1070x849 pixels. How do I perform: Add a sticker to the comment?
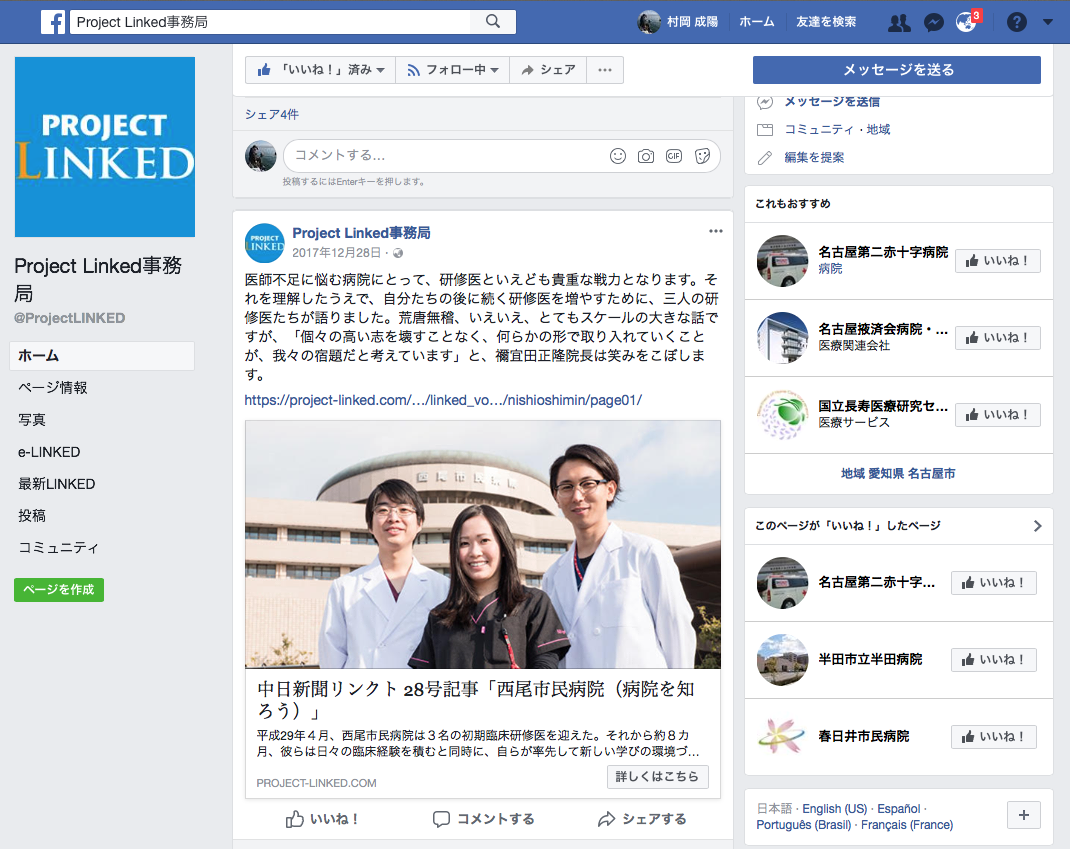pos(702,156)
